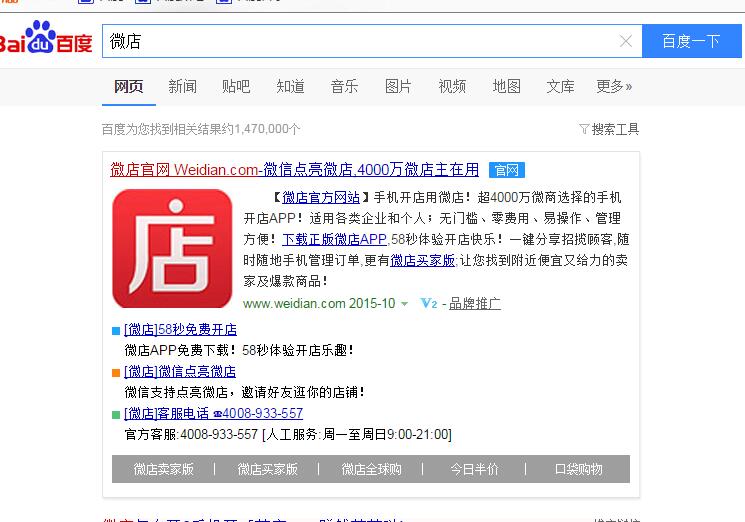
Task: Open the 微店官网 Weidian.com result title
Action: [x=294, y=169]
